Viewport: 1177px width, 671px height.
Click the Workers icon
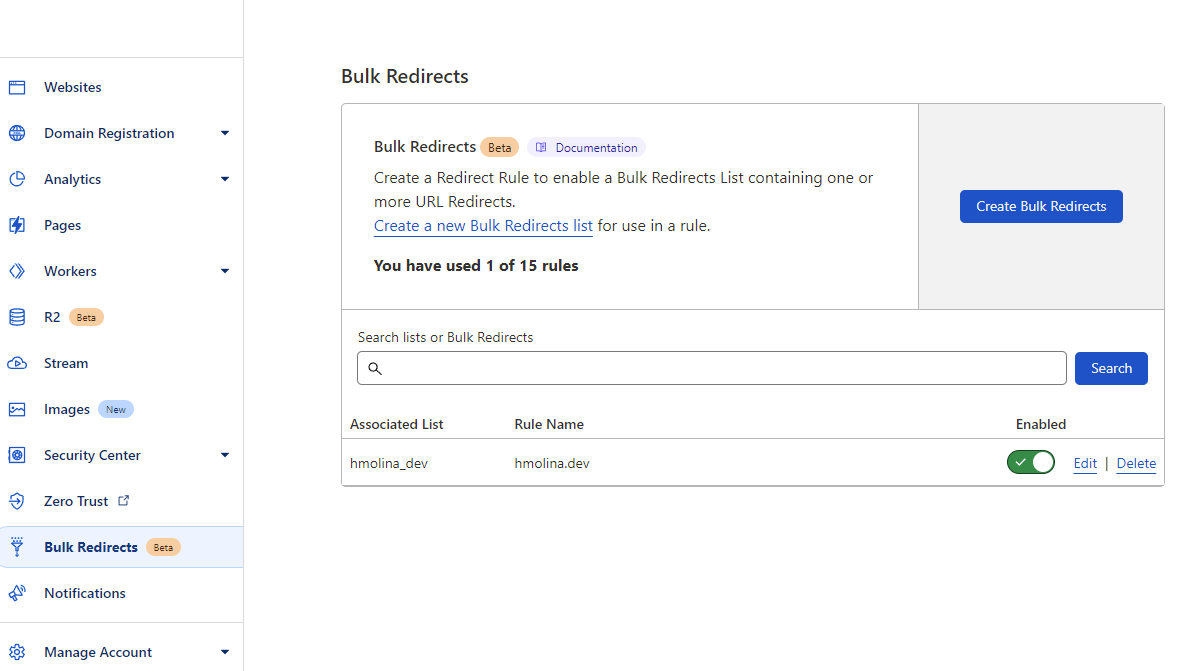pyautogui.click(x=16, y=271)
